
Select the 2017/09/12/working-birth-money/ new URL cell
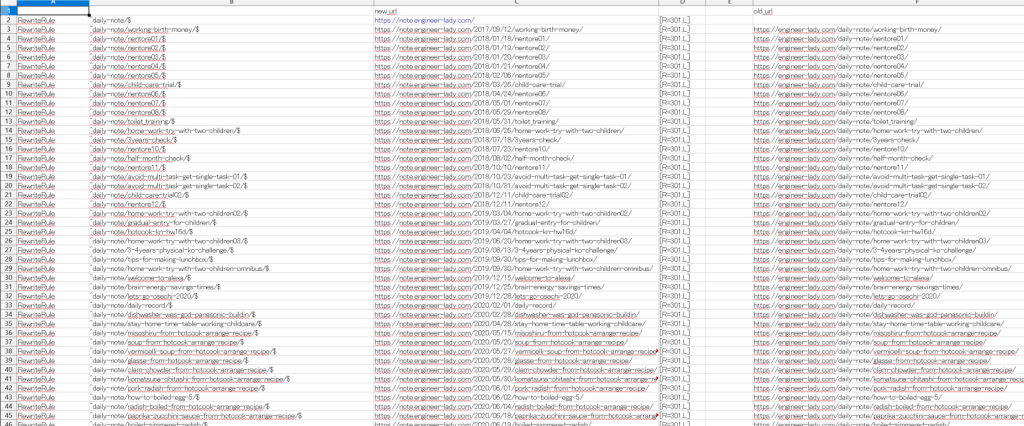[516, 29]
